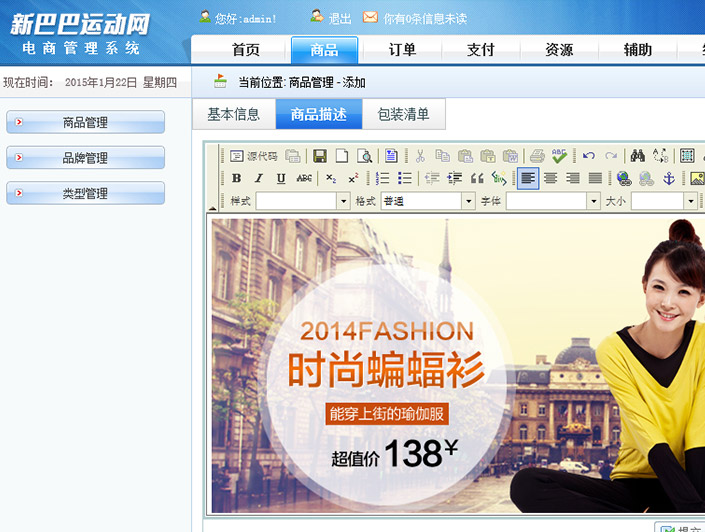
Task: Click the 品牌管理 sidebar button
Action: (x=85, y=158)
